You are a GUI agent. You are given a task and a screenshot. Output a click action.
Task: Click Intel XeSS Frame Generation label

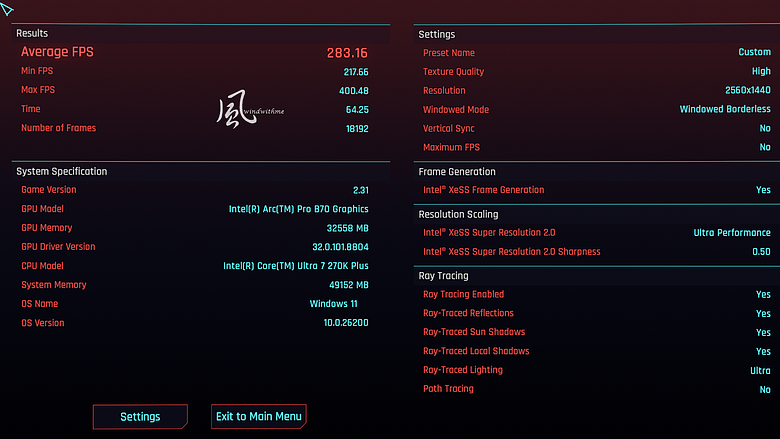point(484,190)
